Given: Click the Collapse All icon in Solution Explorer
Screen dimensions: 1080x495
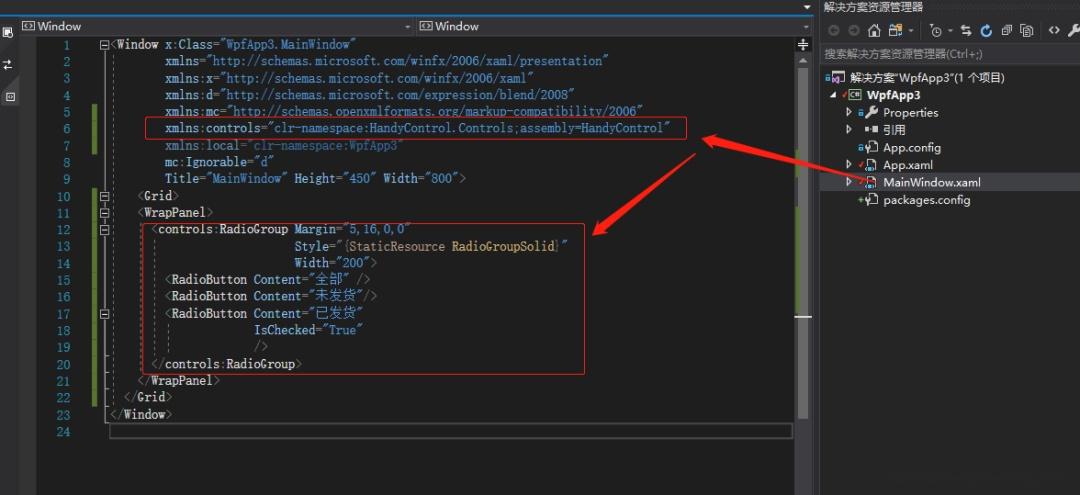Looking at the screenshot, I should (1006, 30).
